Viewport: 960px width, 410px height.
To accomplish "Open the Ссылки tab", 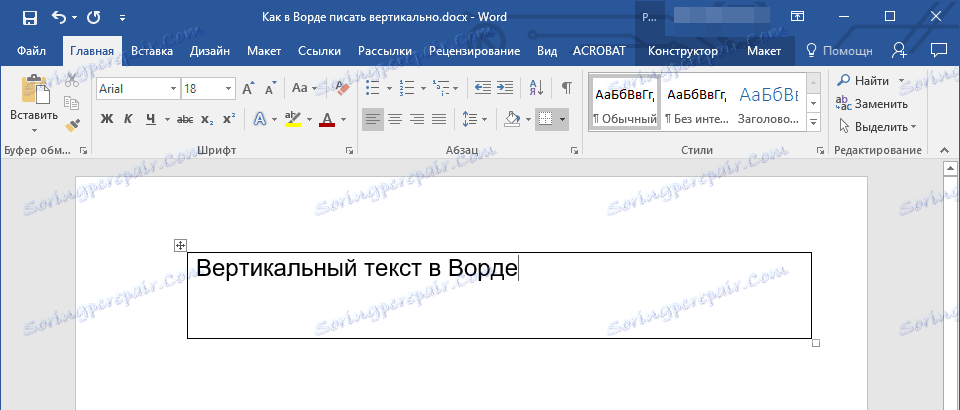I will pos(319,51).
